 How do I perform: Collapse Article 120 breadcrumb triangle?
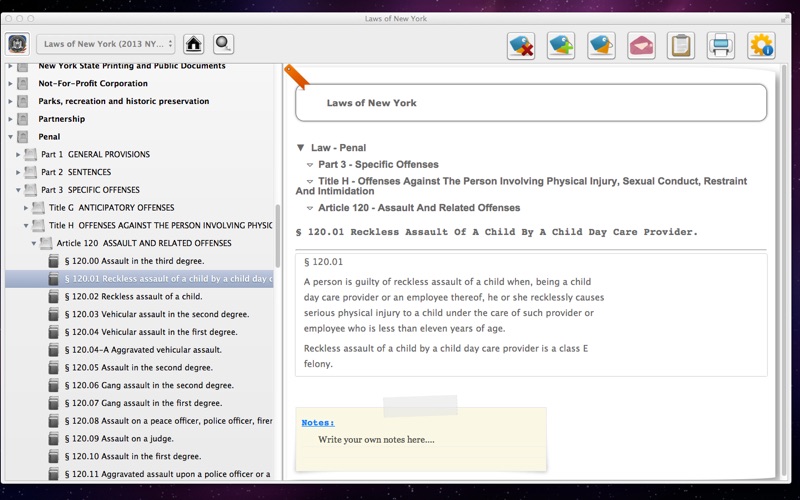pos(310,208)
